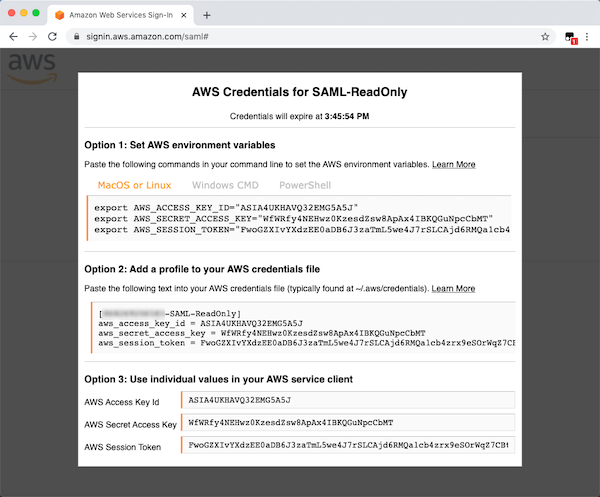Click the aws_secret_access_key credentials line
Viewport: 600px width, 497px height.
point(262,333)
